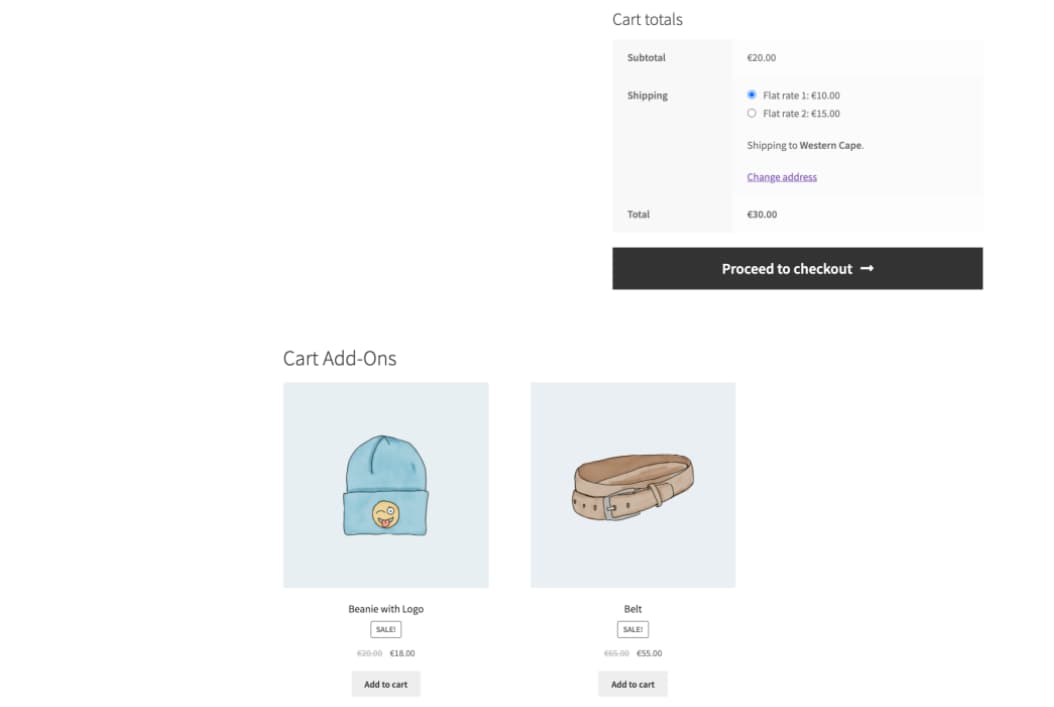Click the Belt product title

pos(632,609)
